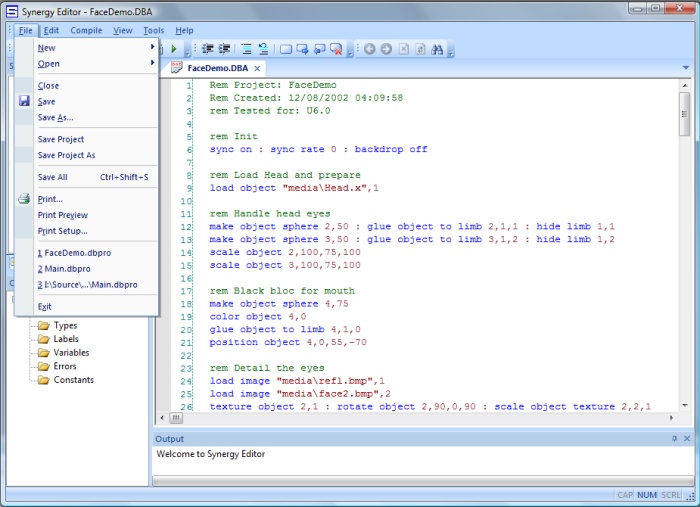Click the pin icon on Output panel

click(675, 439)
